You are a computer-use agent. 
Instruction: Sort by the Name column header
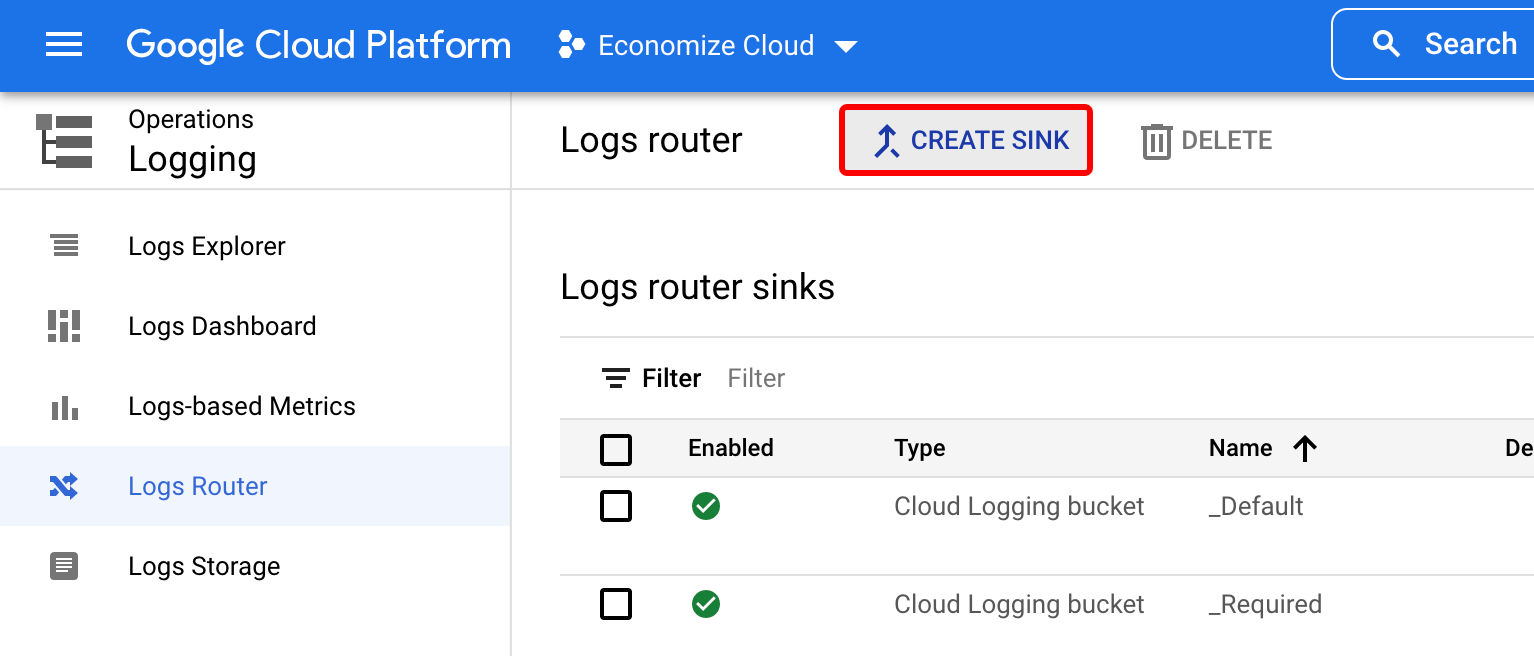pos(1240,448)
